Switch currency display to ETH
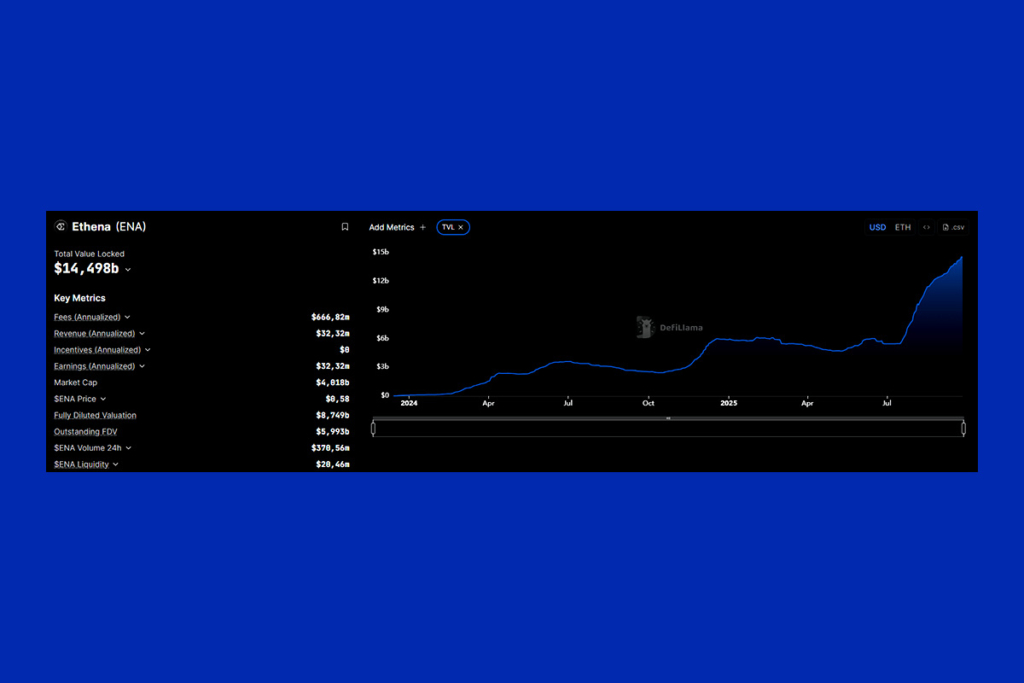 [x=903, y=227]
